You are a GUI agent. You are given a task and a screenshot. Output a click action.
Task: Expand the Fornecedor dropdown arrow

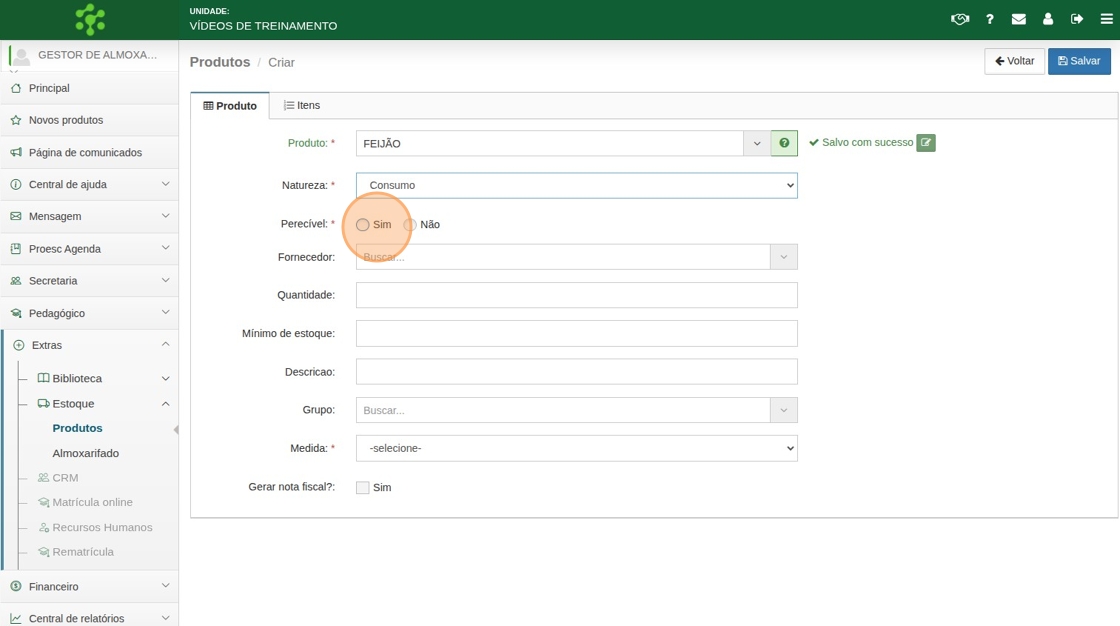(784, 257)
